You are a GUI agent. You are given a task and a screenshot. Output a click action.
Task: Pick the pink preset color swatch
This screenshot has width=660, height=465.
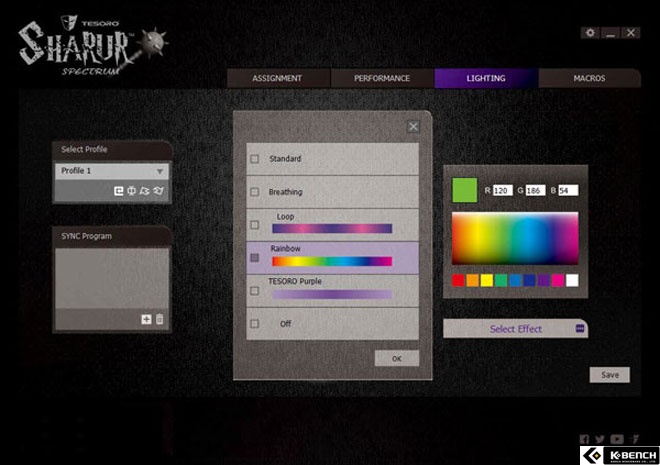pos(558,280)
